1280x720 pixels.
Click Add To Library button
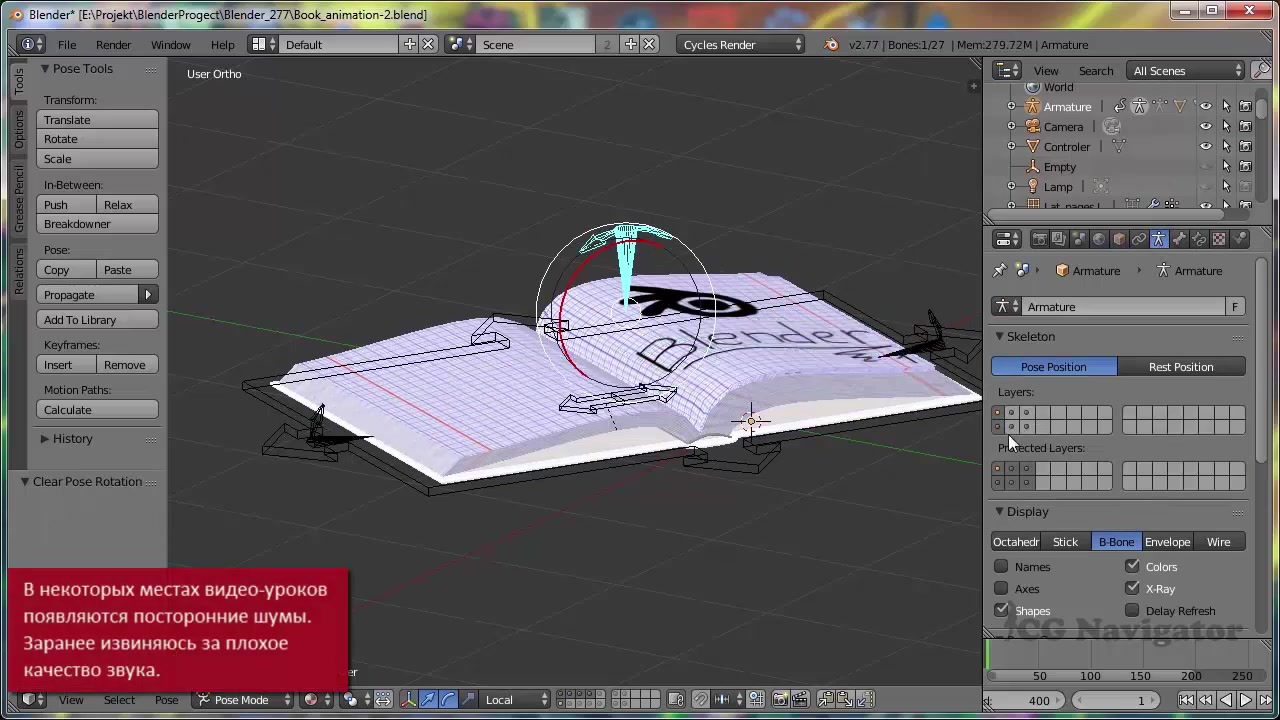pyautogui.click(x=98, y=319)
